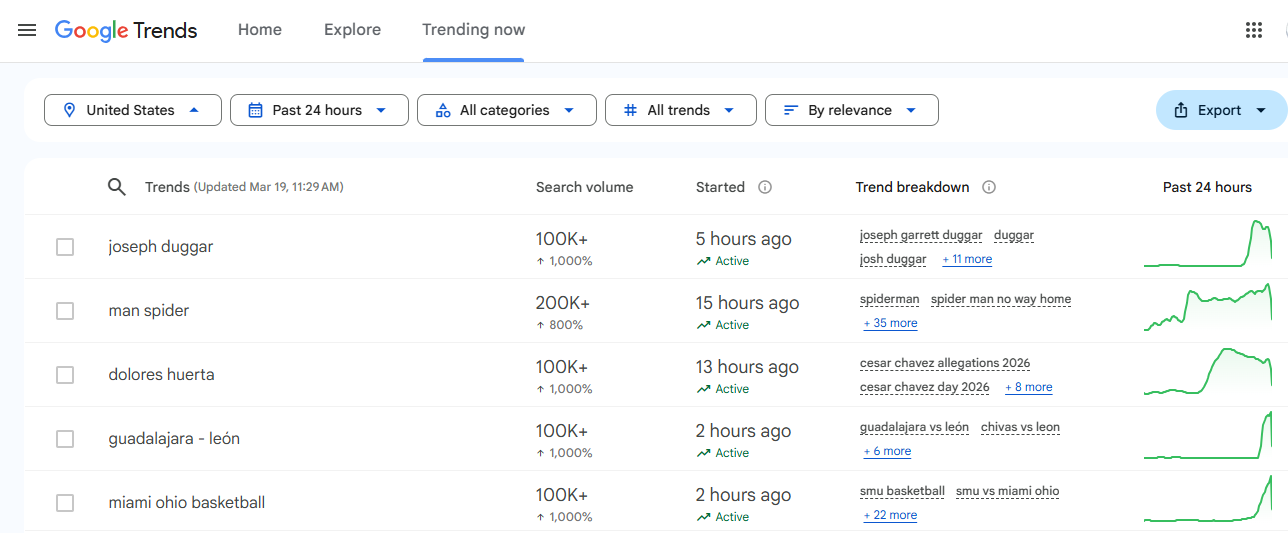1288x533 pixels.
Task: Open the smu vs miami ohio link
Action: click(1008, 491)
